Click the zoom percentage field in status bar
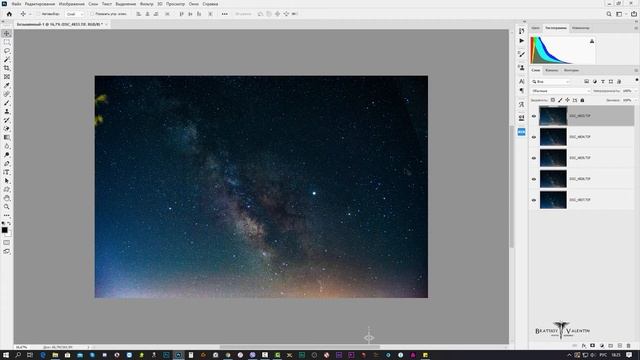The width and height of the screenshot is (640, 360). tap(21, 347)
